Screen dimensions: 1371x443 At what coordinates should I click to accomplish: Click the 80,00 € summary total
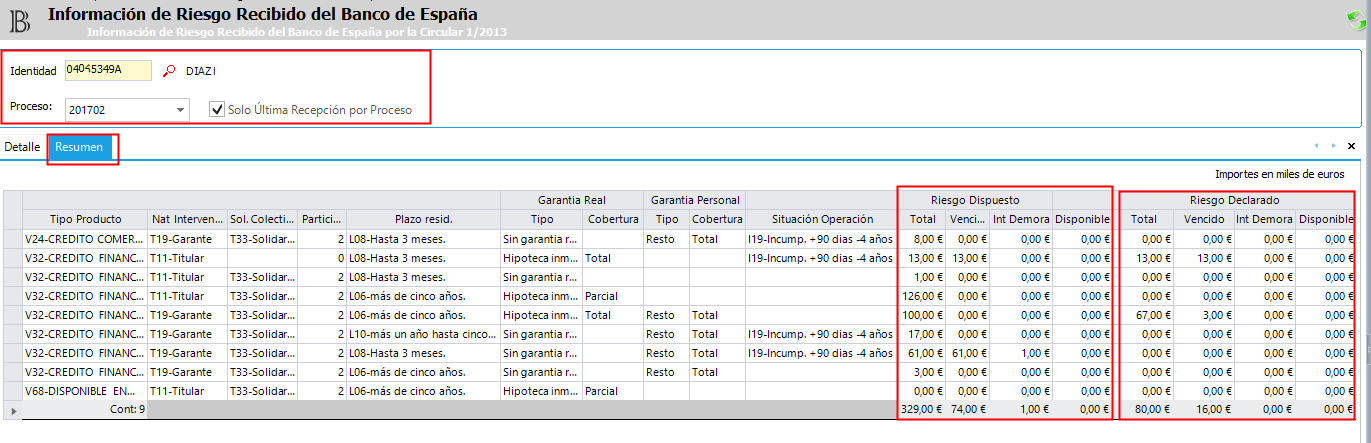click(x=1144, y=409)
